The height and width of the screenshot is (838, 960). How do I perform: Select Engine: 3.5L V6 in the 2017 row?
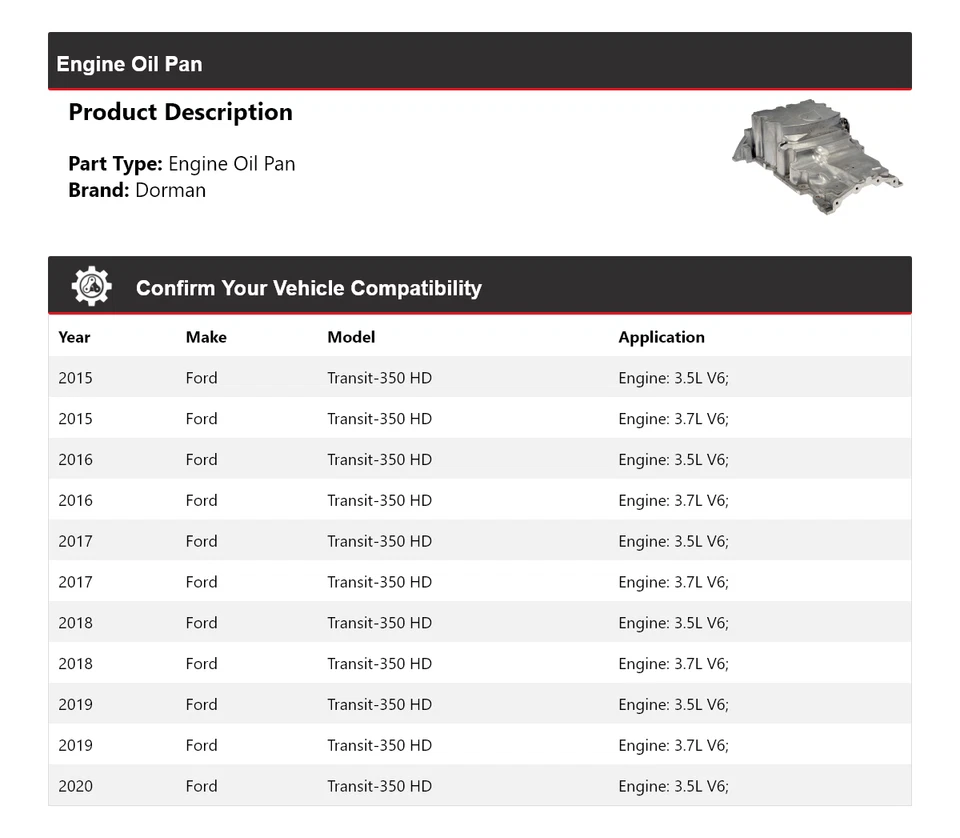673,541
